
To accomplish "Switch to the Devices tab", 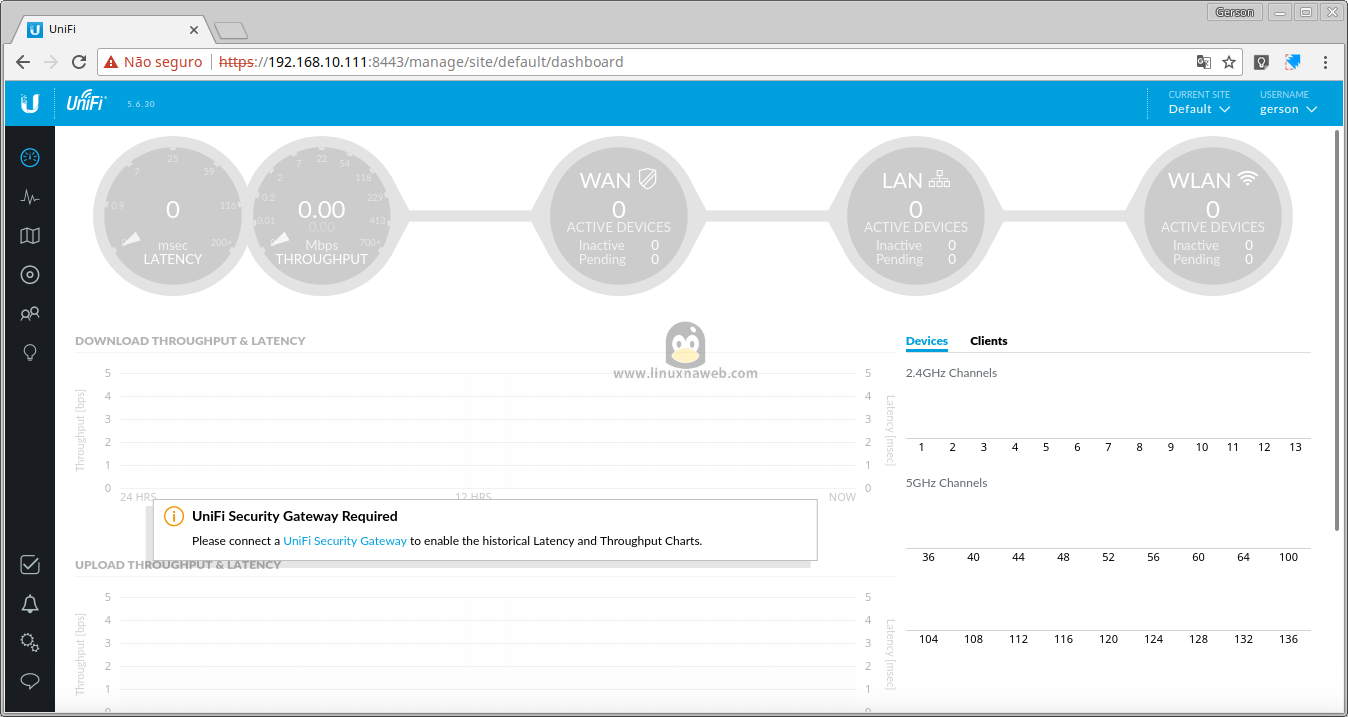I will [x=927, y=341].
